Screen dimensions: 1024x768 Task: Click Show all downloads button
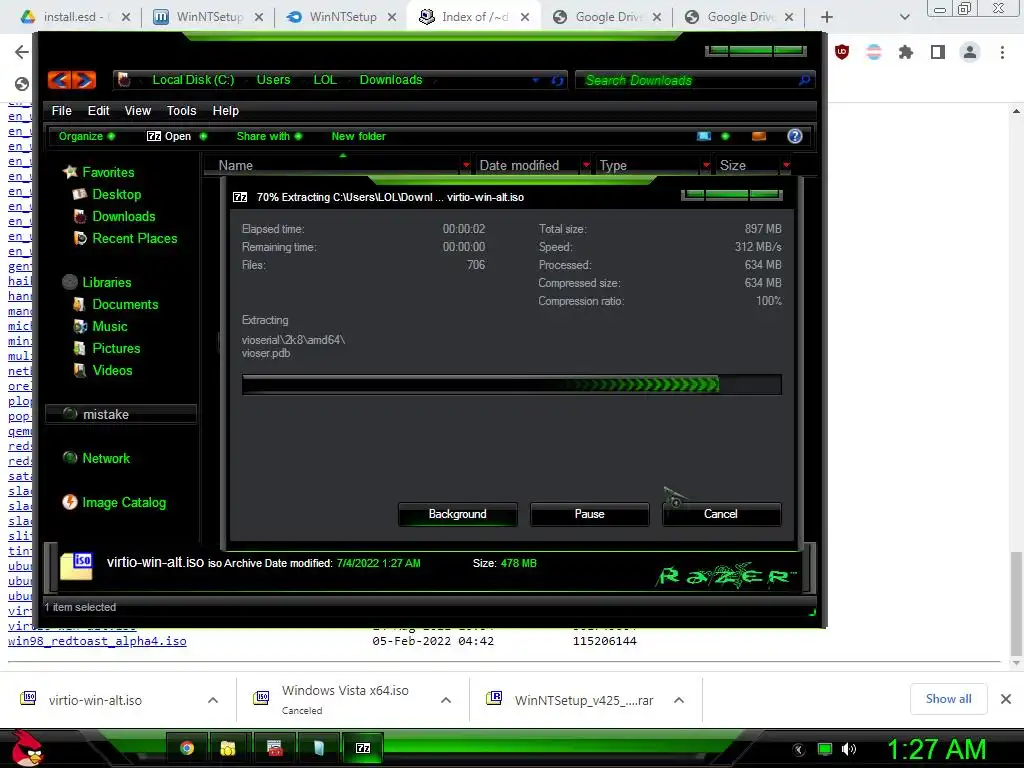coord(948,699)
